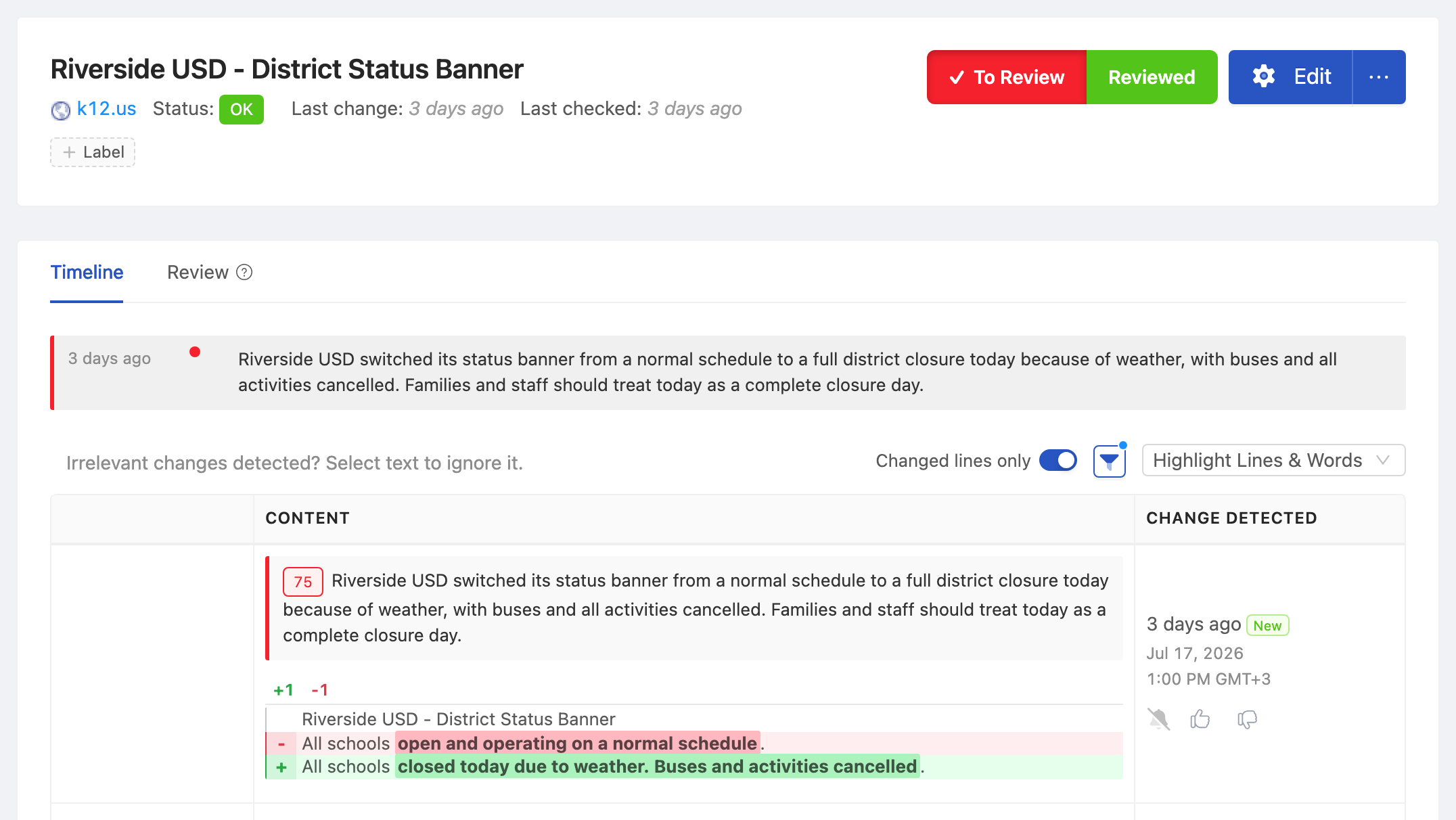Viewport: 1456px width, 820px height.
Task: Mark the monitor as To Review
Action: pyautogui.click(x=1007, y=77)
